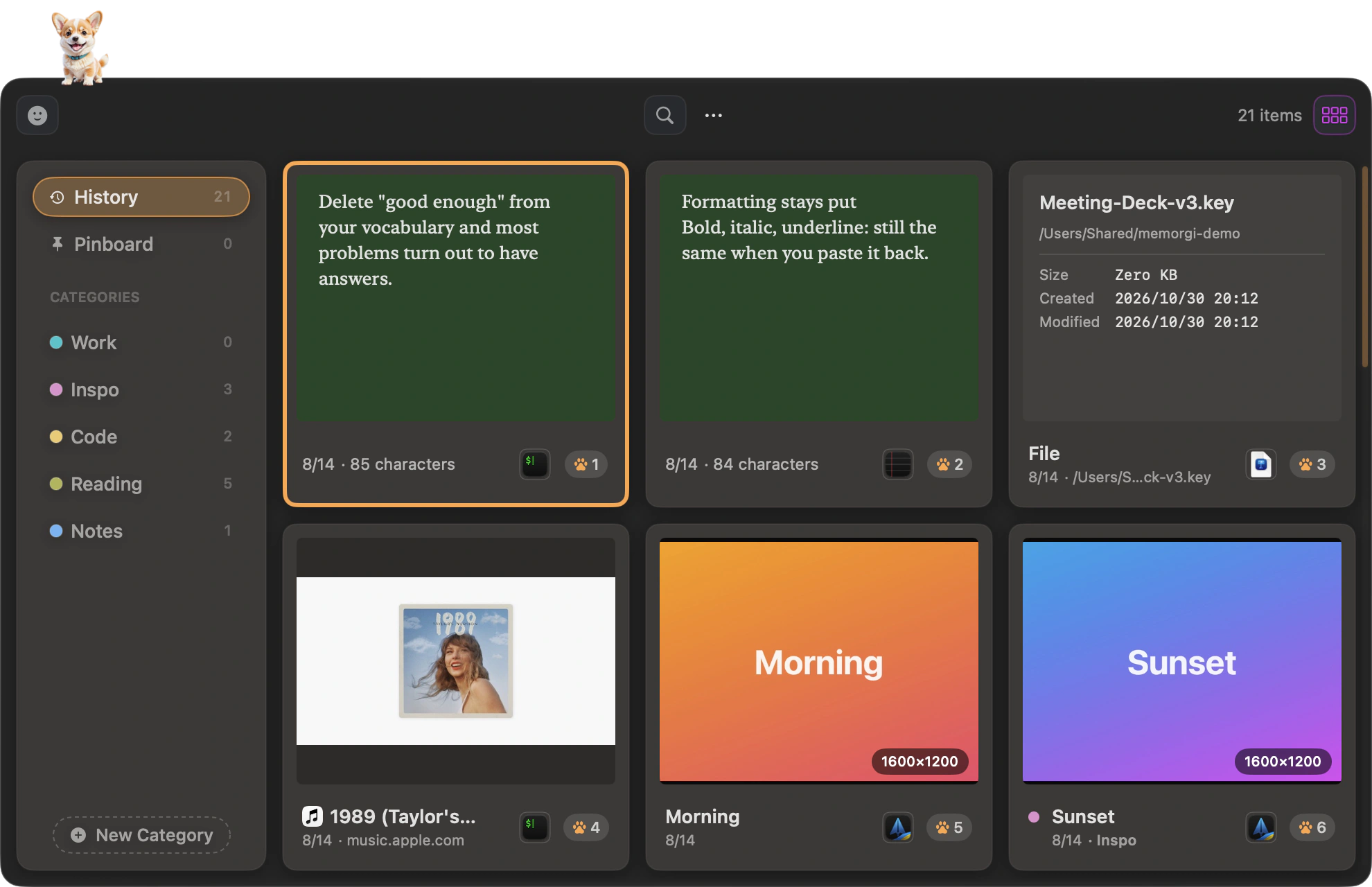This screenshot has width=1372, height=887.
Task: Select the Work category
Action: pos(141,342)
